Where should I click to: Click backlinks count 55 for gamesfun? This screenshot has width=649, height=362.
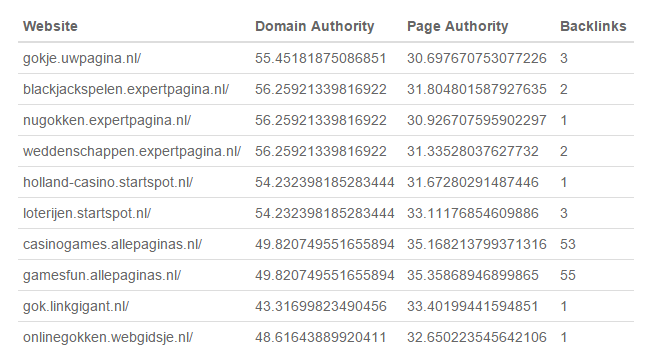pyautogui.click(x=568, y=276)
